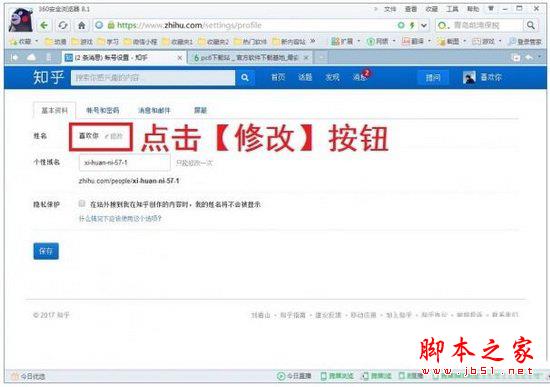
Task: Toggle the 隐私保护 checkbox
Action: 82,203
